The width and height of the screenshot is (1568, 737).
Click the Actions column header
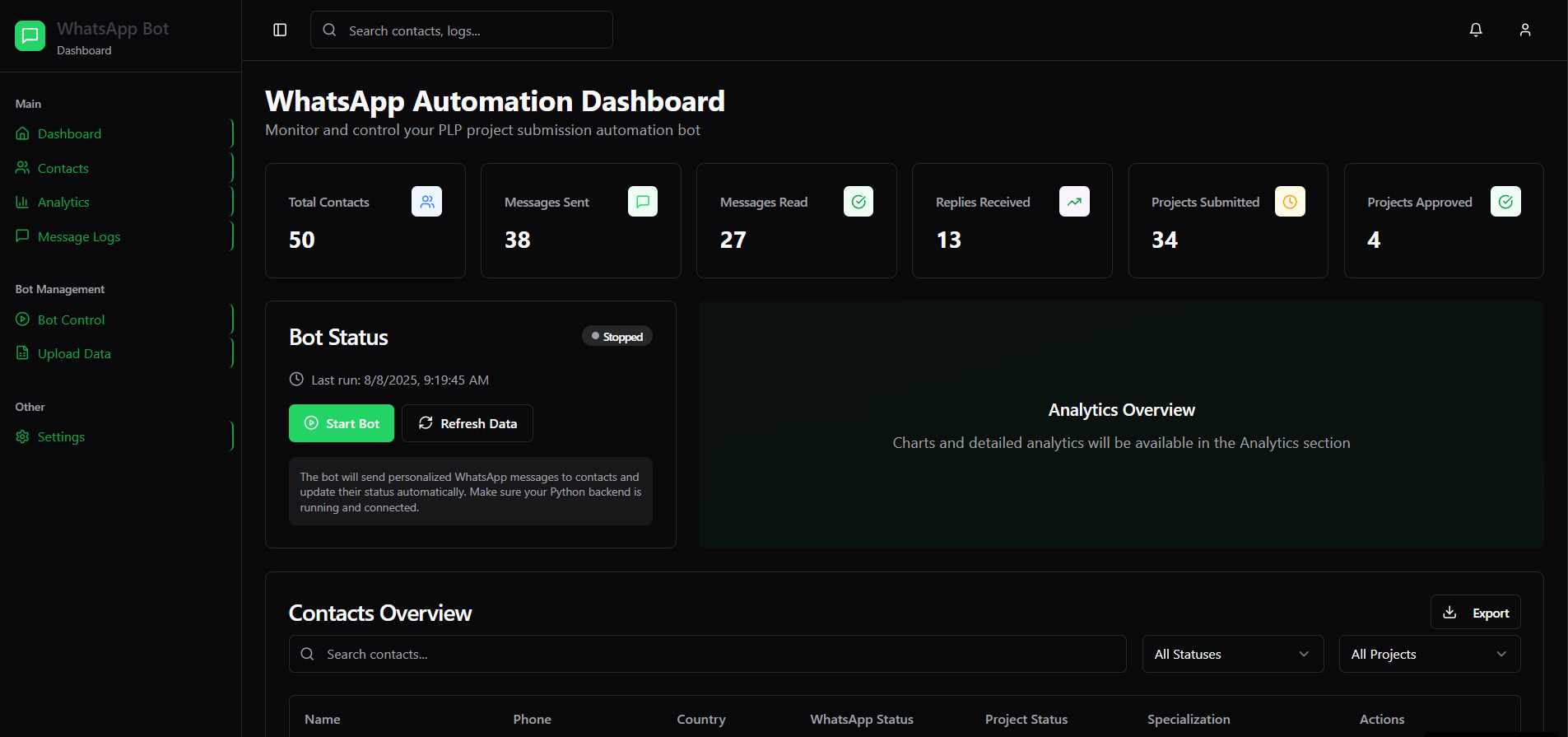(x=1382, y=719)
